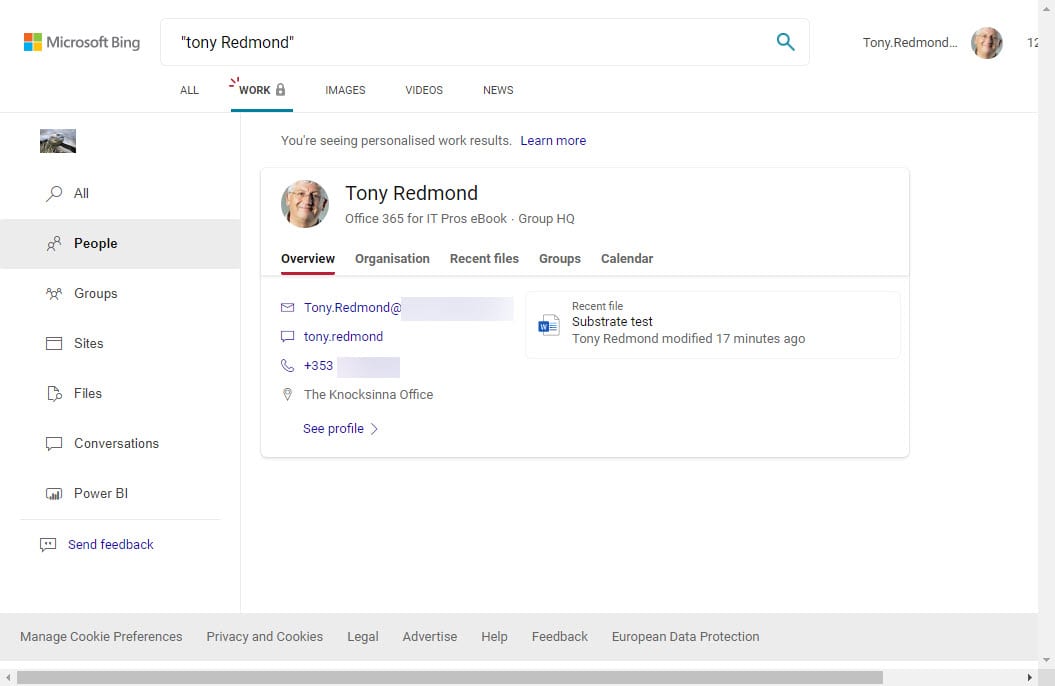Image resolution: width=1055 pixels, height=686 pixels.
Task: Click the Microsoft Bing logo
Action: pyautogui.click(x=82, y=42)
